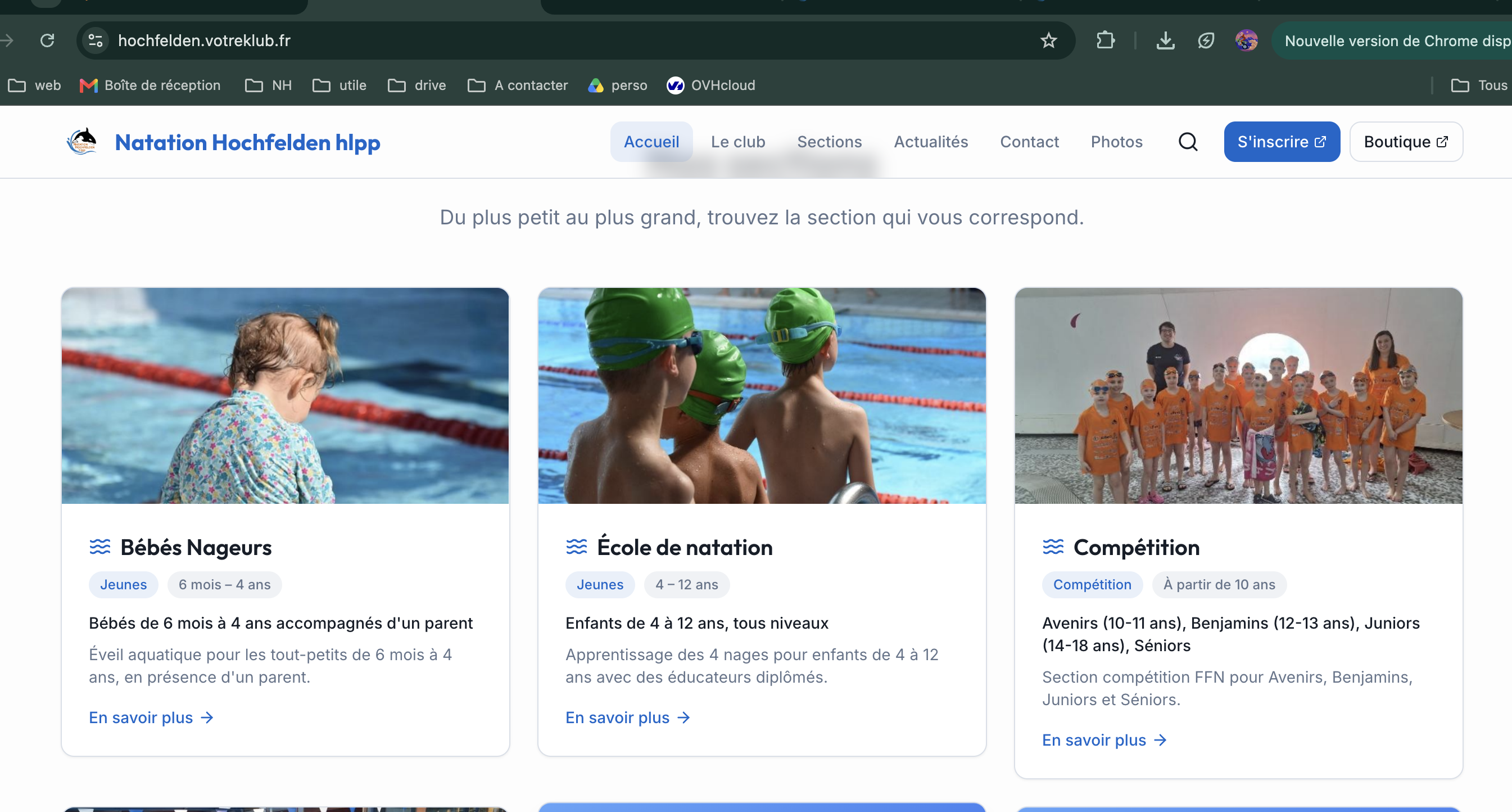The image size is (1512, 812).
Task: Open the Chrome profile avatar
Action: tap(1246, 40)
